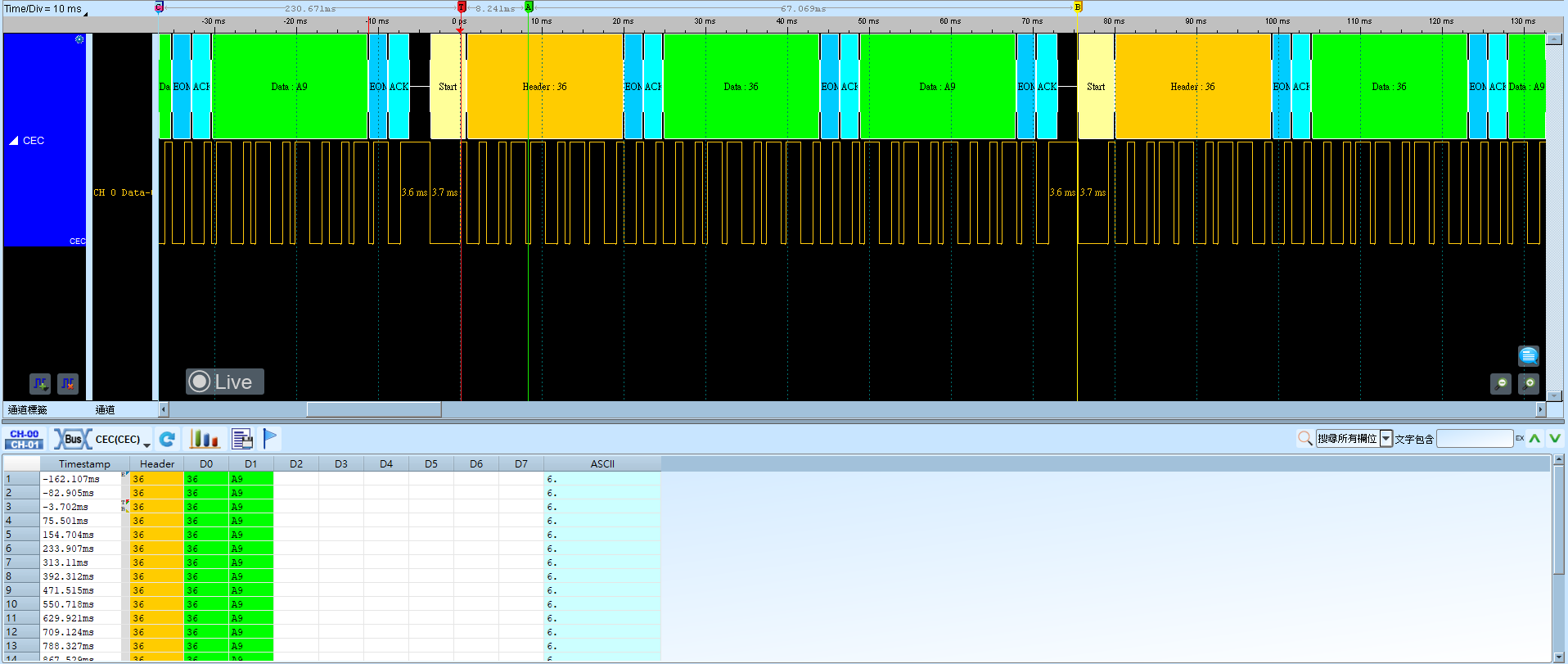Viewport: 1568px width, 664px height.
Task: Click the Time/Div = 10 ms label
Action: pos(43,9)
